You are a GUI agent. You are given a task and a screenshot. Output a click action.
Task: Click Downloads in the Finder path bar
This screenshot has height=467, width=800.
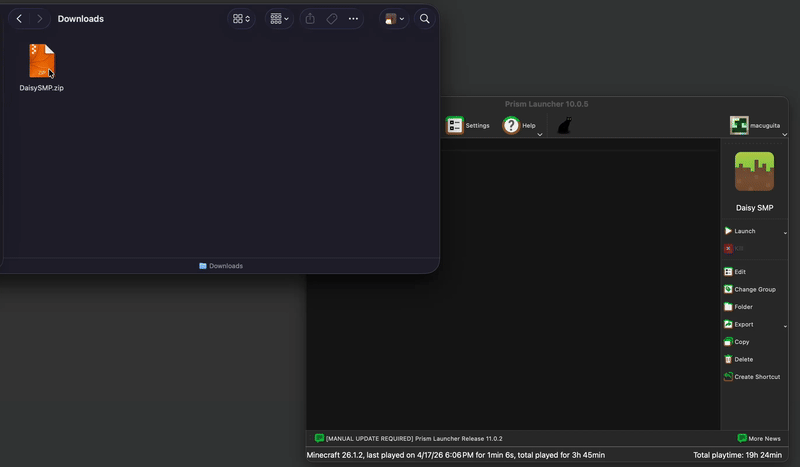point(221,266)
